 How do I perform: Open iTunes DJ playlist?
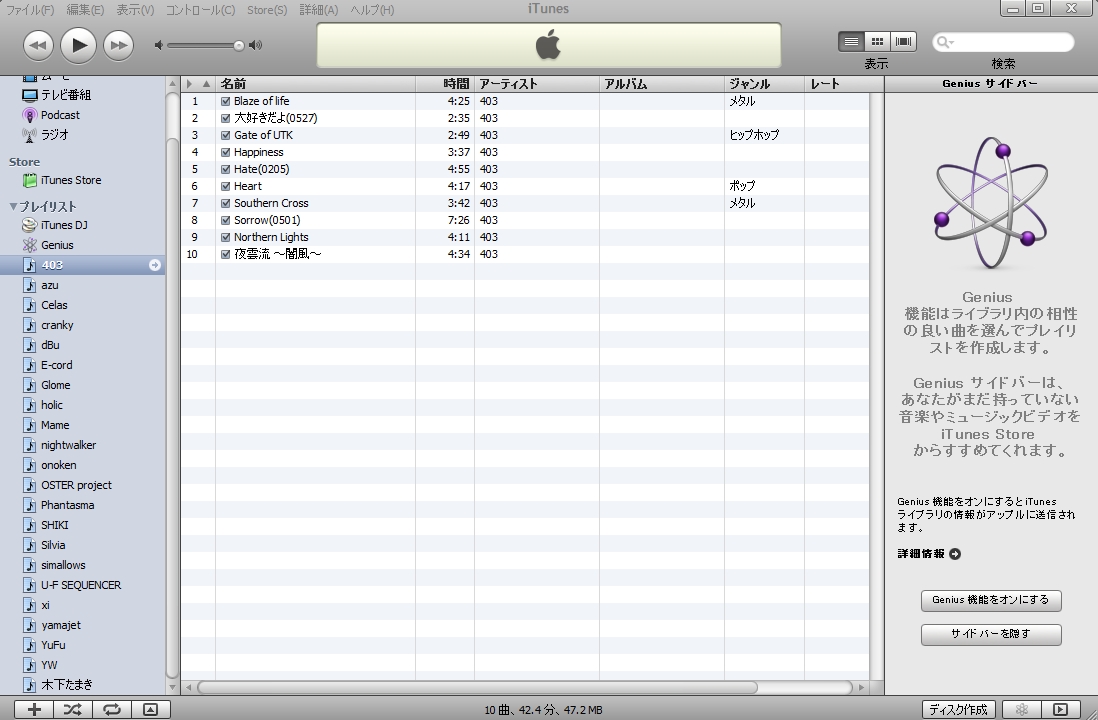(64, 225)
